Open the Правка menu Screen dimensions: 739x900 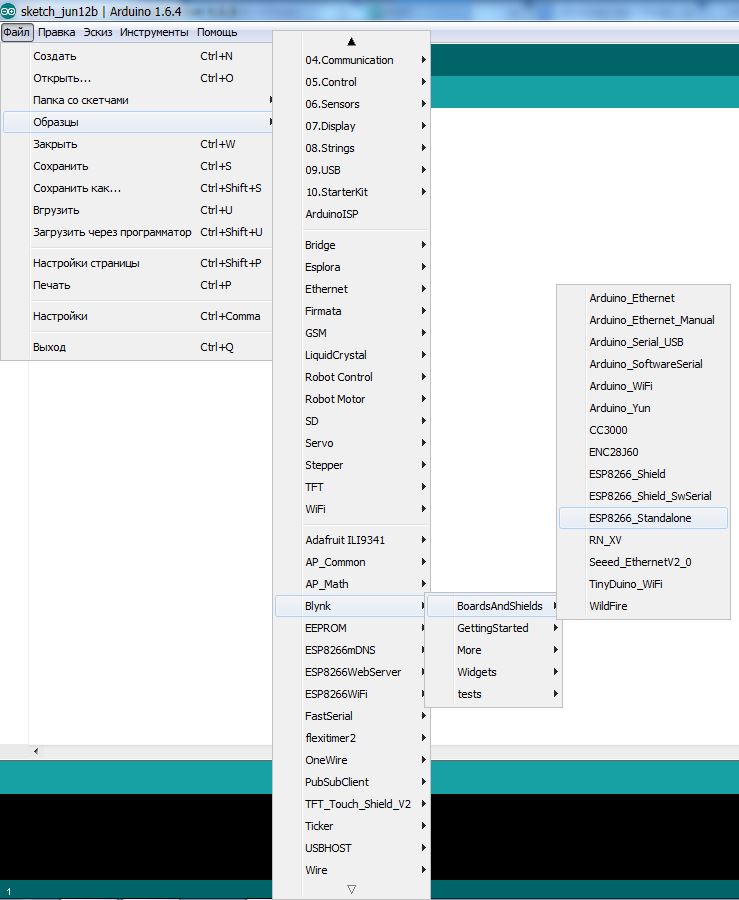click(56, 32)
